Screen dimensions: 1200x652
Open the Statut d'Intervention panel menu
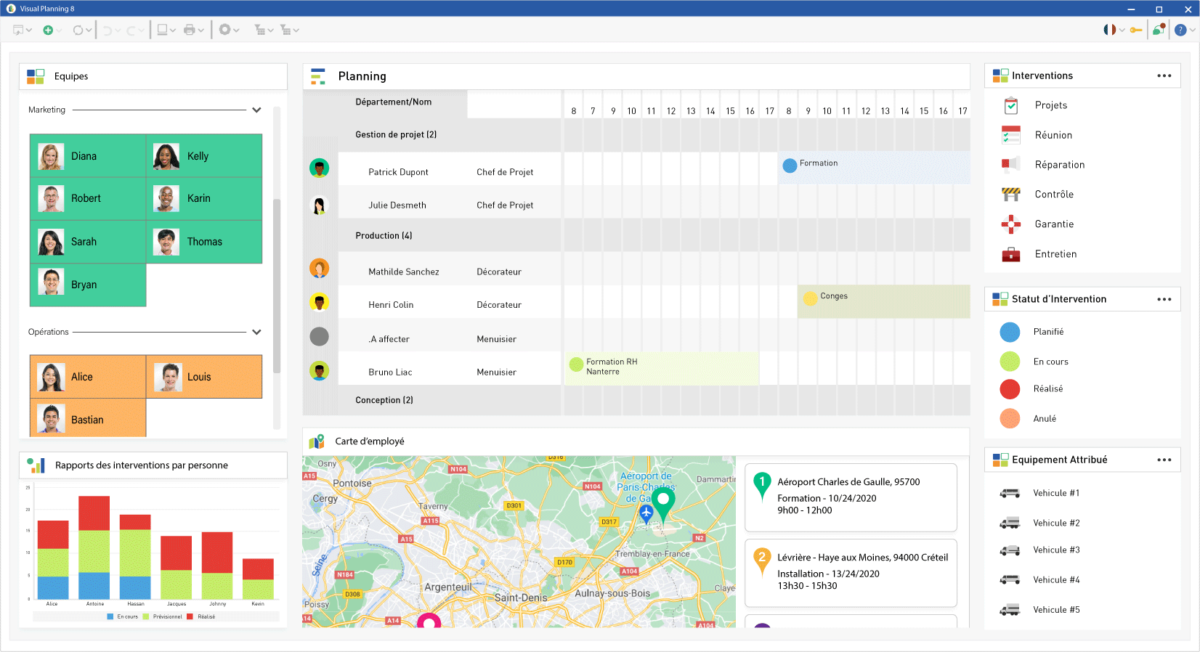click(1163, 298)
